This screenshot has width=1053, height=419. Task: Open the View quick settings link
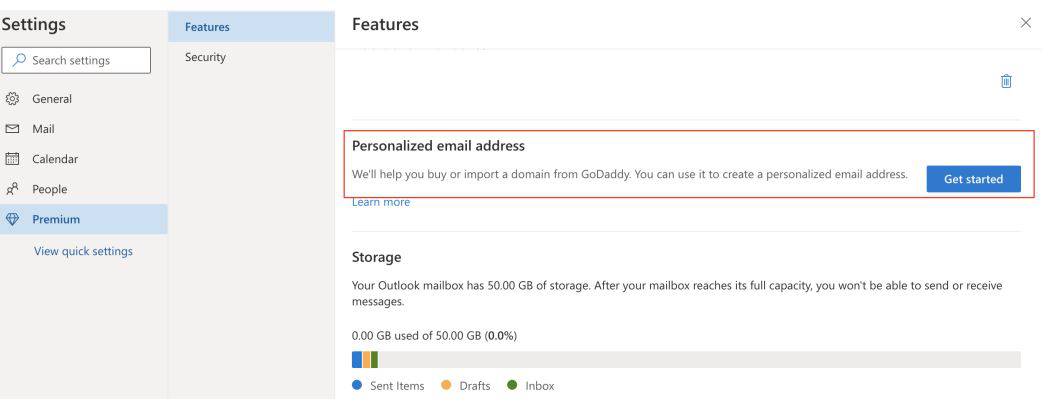coord(83,251)
